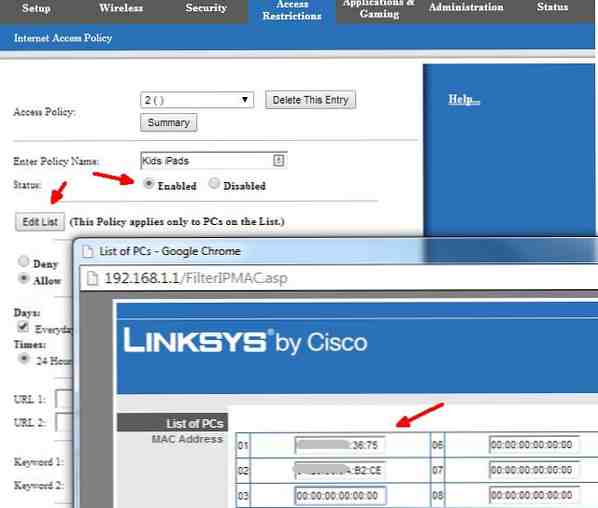598x508 pixels.
Task: Open the Access Policy dropdown
Action: (x=197, y=100)
